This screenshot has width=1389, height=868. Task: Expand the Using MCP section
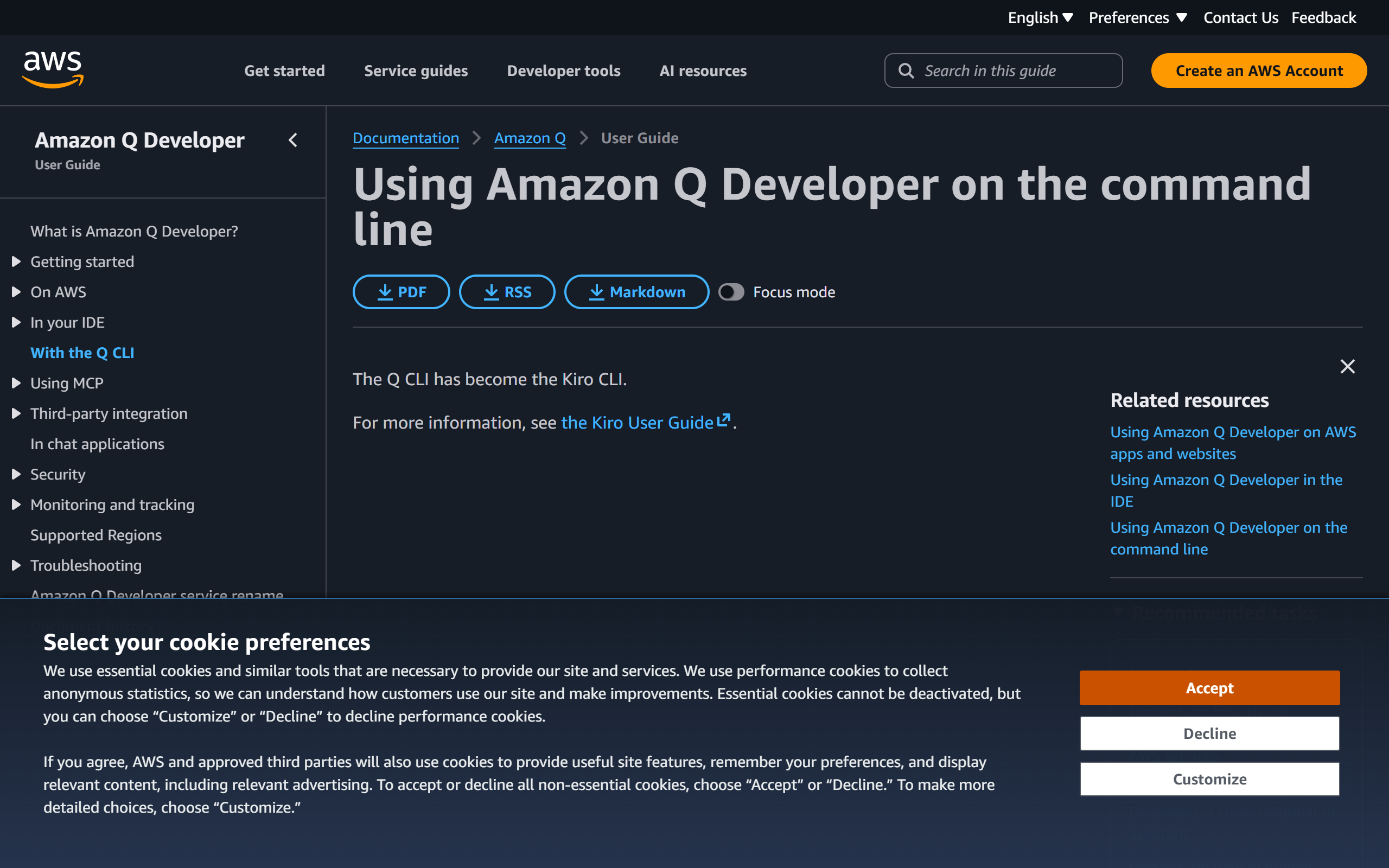click(x=16, y=384)
